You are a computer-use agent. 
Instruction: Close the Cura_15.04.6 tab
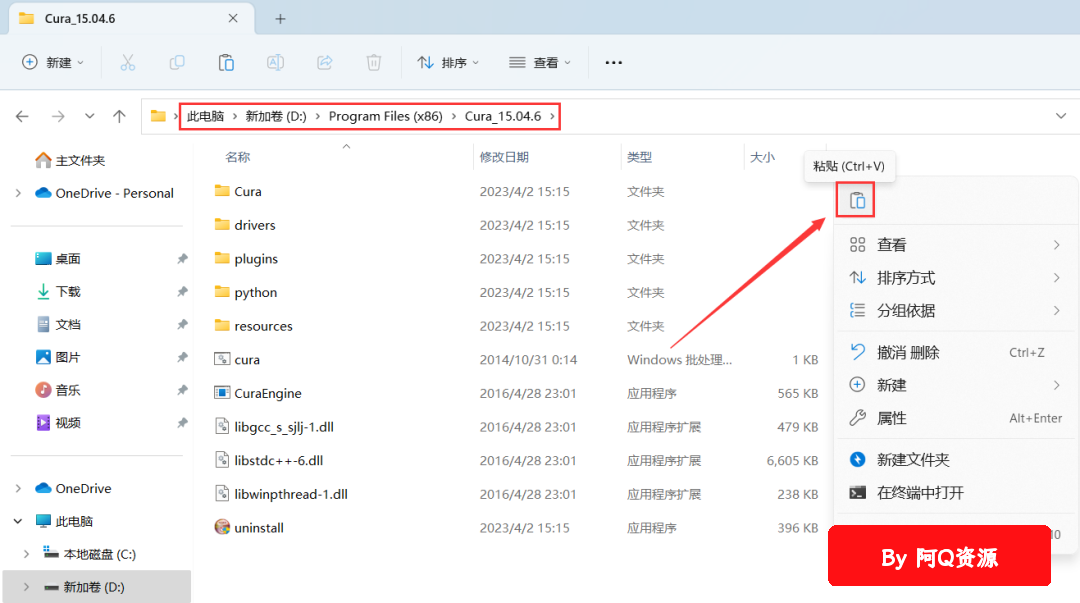pos(233,19)
